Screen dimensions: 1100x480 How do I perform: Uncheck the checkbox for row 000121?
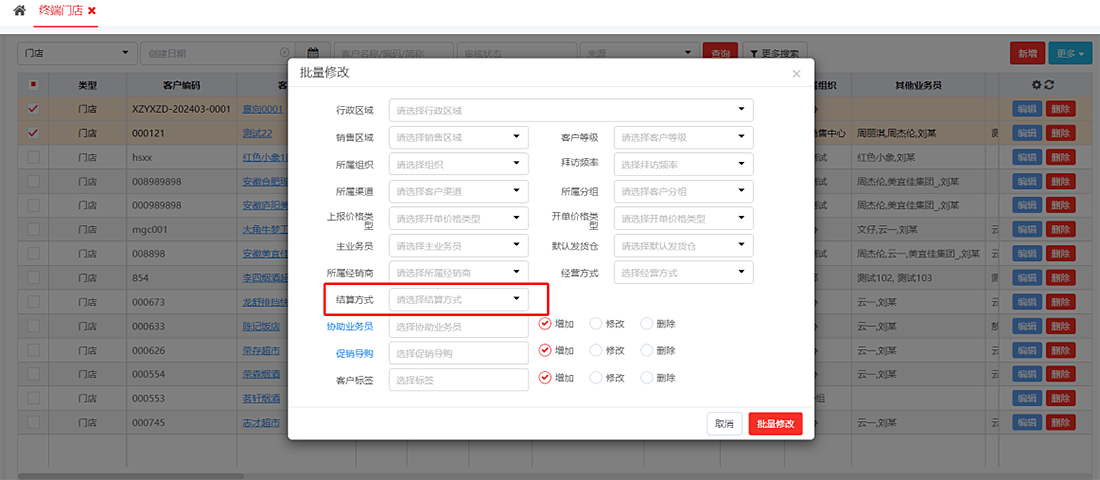[x=34, y=133]
